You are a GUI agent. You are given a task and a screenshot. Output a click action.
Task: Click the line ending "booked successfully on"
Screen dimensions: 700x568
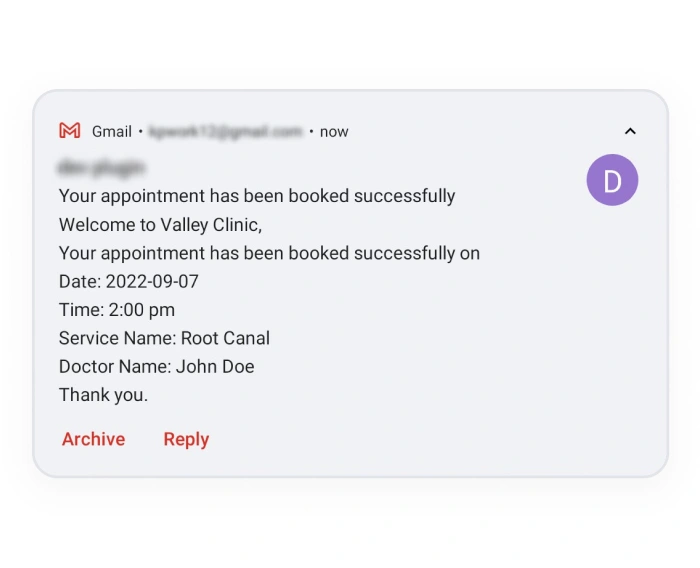269,253
